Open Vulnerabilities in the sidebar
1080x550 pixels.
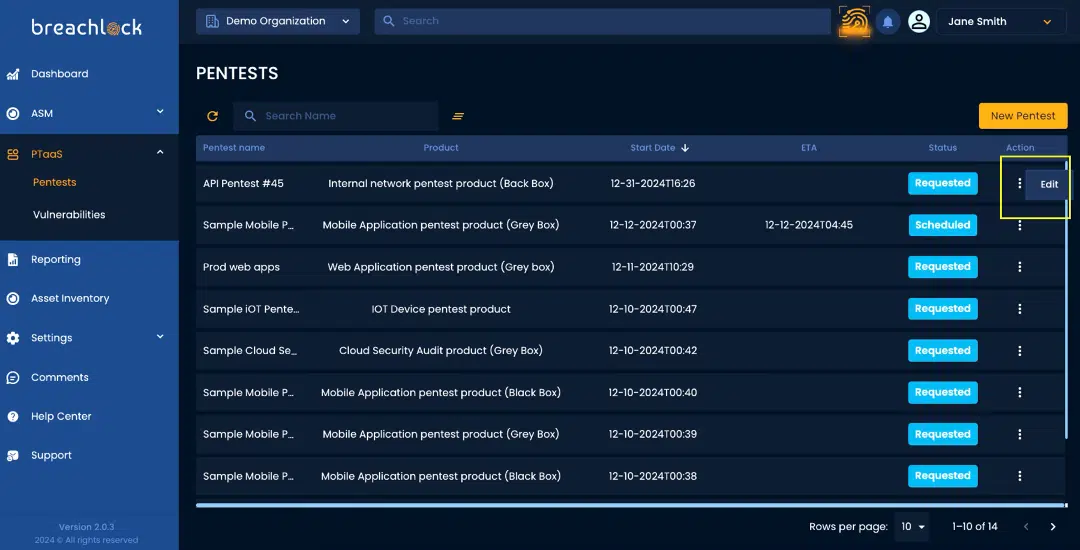69,215
